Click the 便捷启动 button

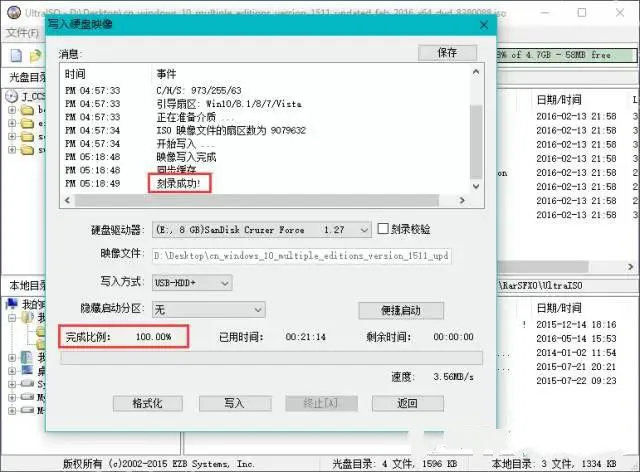[x=401, y=311]
